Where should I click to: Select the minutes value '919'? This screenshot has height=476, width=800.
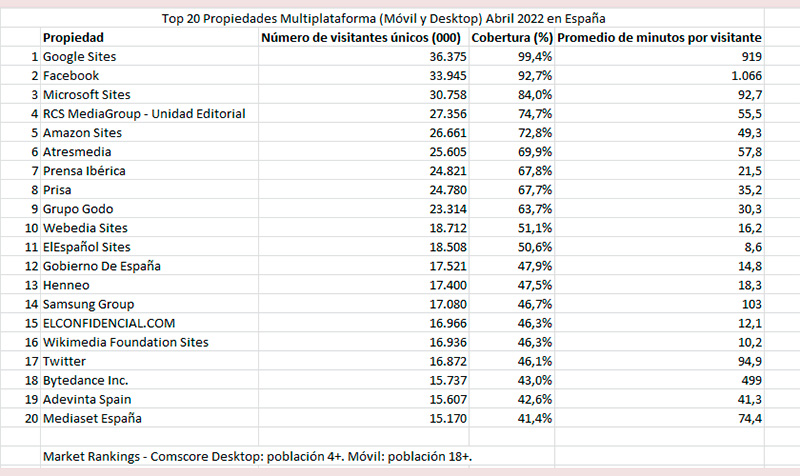pyautogui.click(x=752, y=57)
